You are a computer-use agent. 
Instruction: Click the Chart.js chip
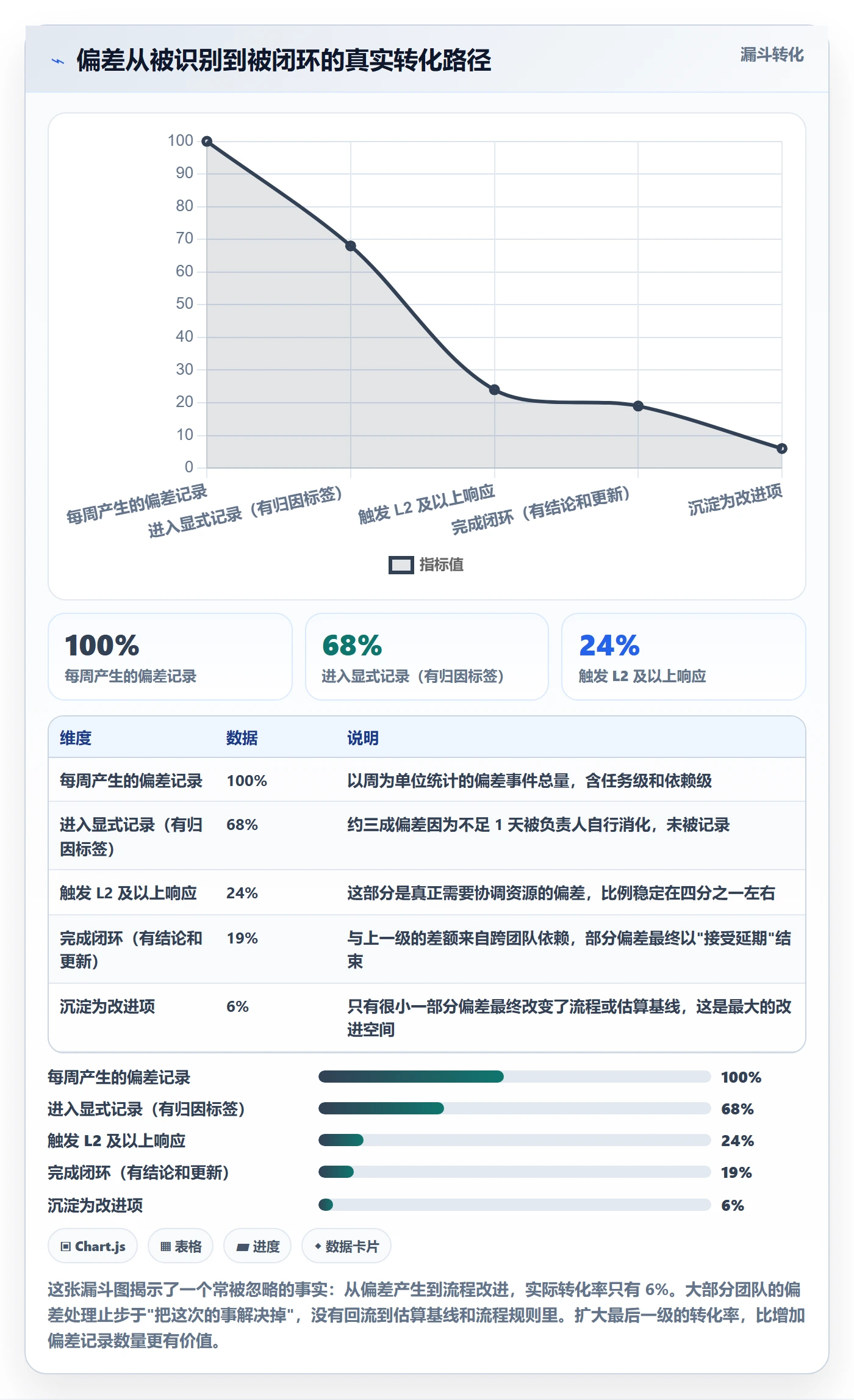[93, 1246]
